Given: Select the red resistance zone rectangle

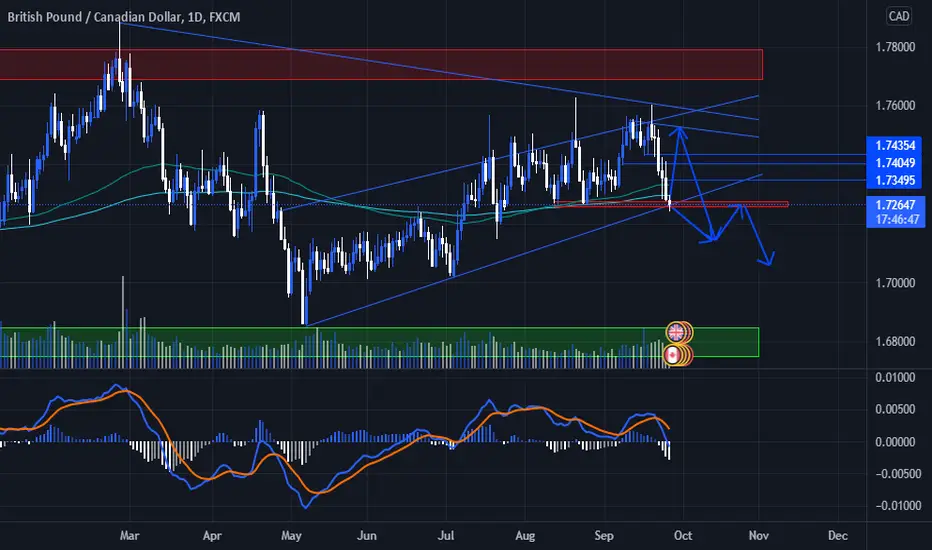Looking at the screenshot, I should coord(381,64).
